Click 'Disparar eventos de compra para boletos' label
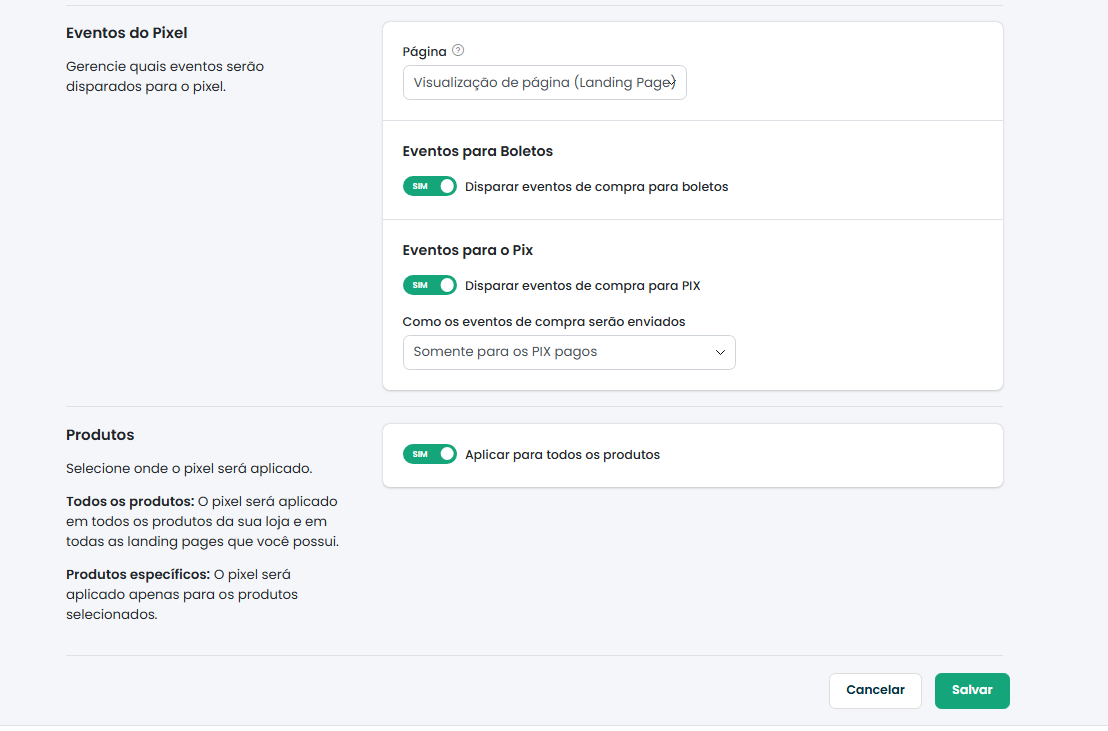The height and width of the screenshot is (731, 1108). click(596, 187)
